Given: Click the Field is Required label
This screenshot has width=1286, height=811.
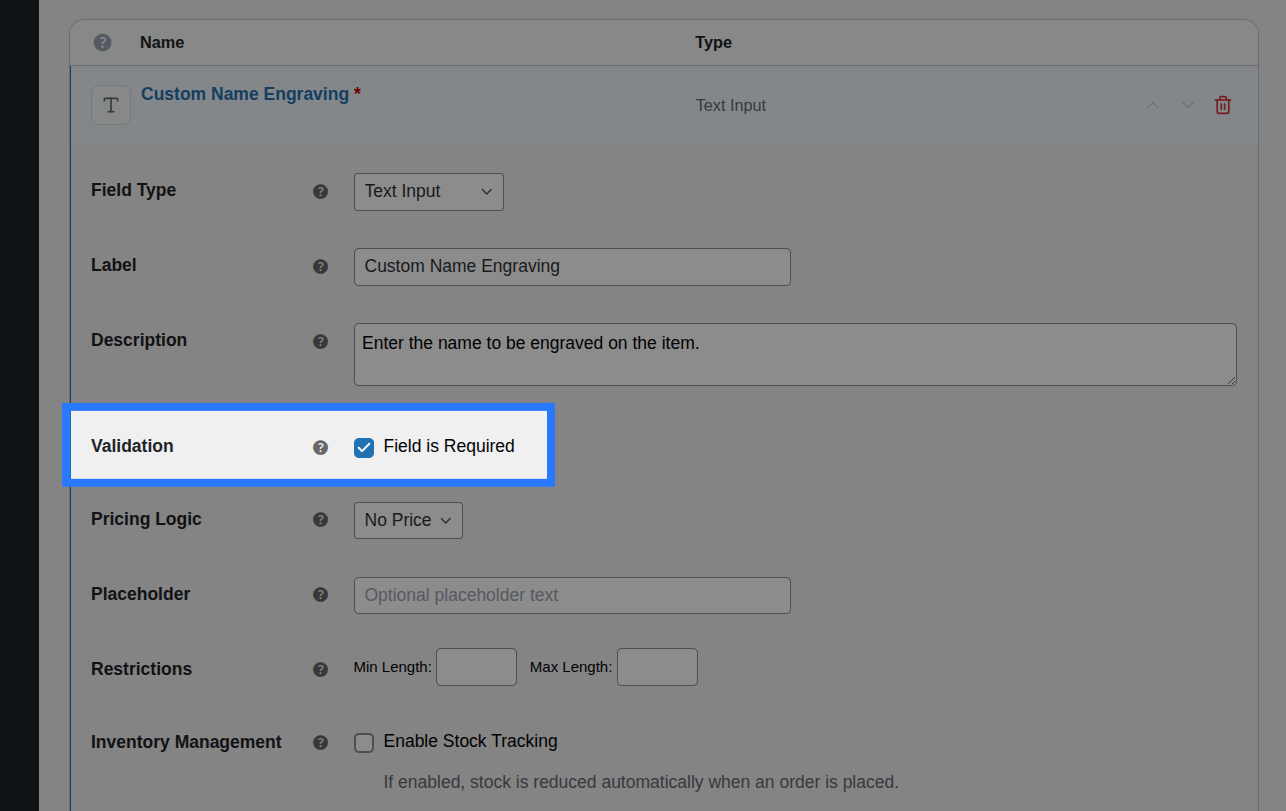Looking at the screenshot, I should 449,446.
